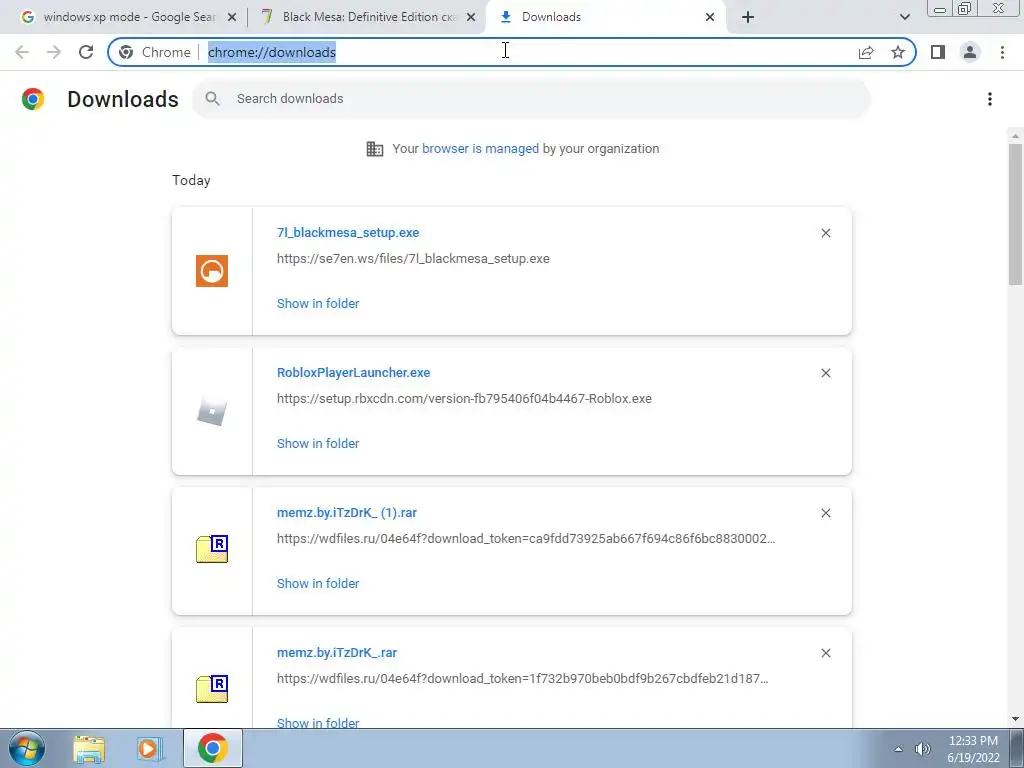The image size is (1024, 768).
Task: Click the wdfiles.ru URL ending ca9fdd…8830002
Action: pos(526,539)
